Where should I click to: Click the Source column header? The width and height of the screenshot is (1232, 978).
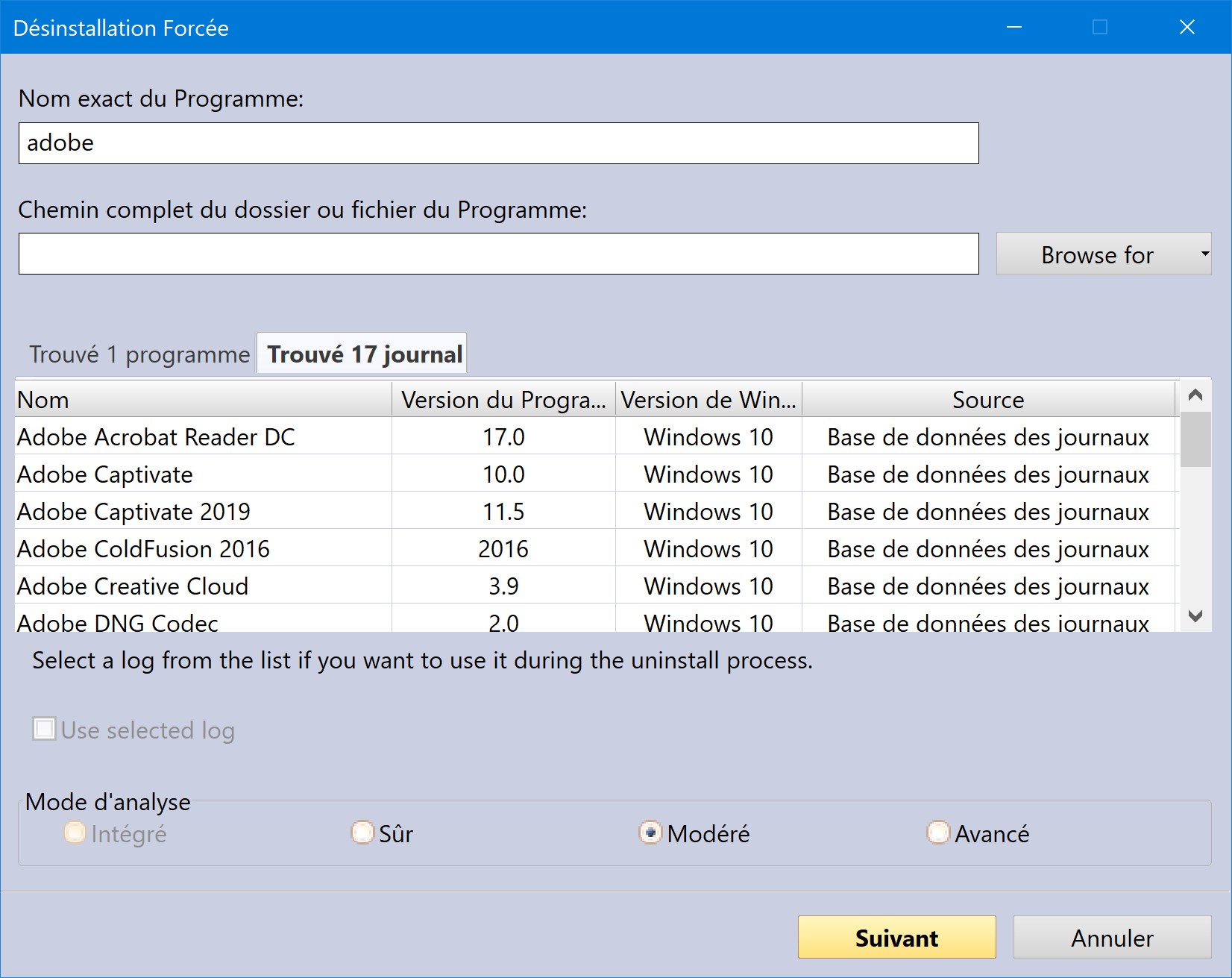coord(988,400)
